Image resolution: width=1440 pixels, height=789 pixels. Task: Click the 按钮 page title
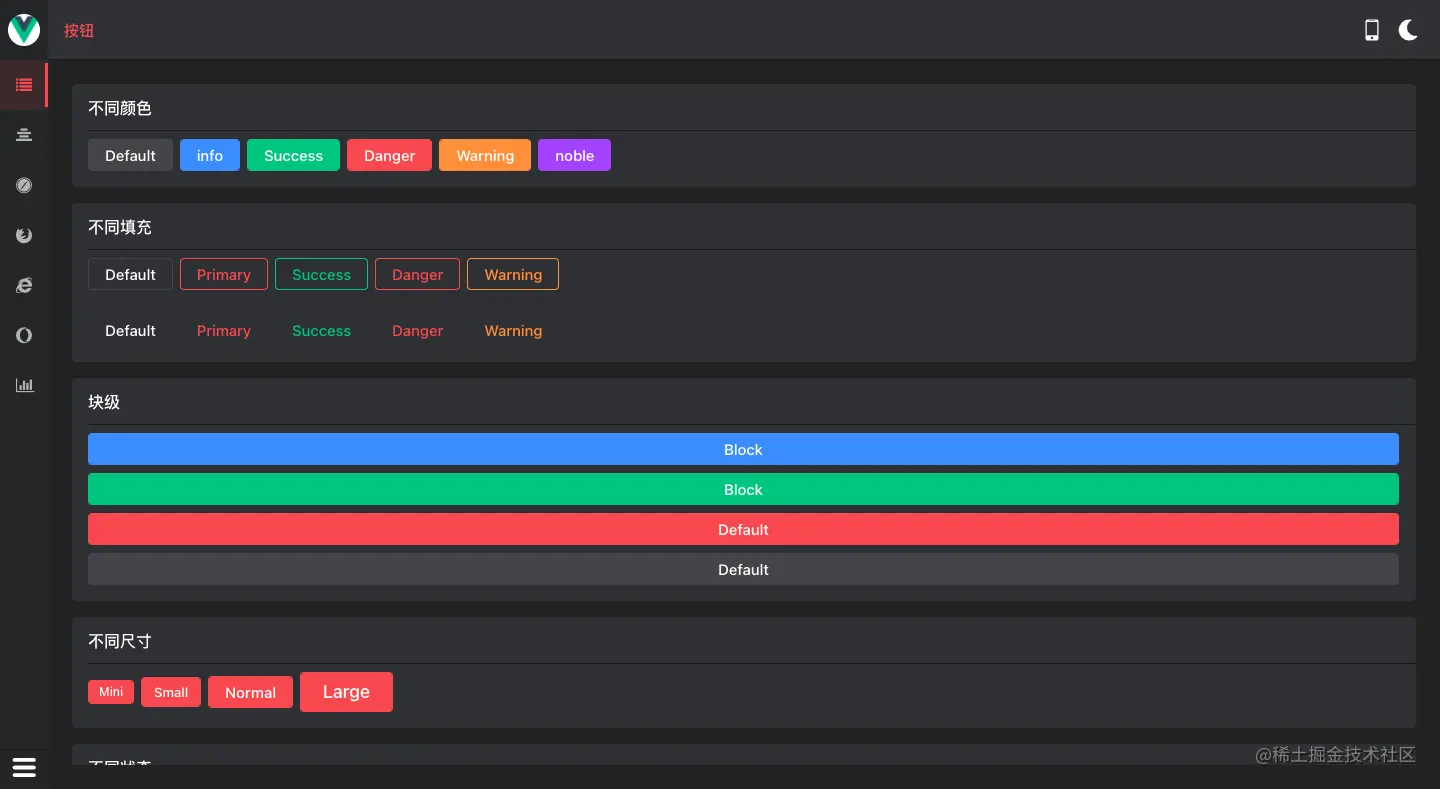point(79,30)
